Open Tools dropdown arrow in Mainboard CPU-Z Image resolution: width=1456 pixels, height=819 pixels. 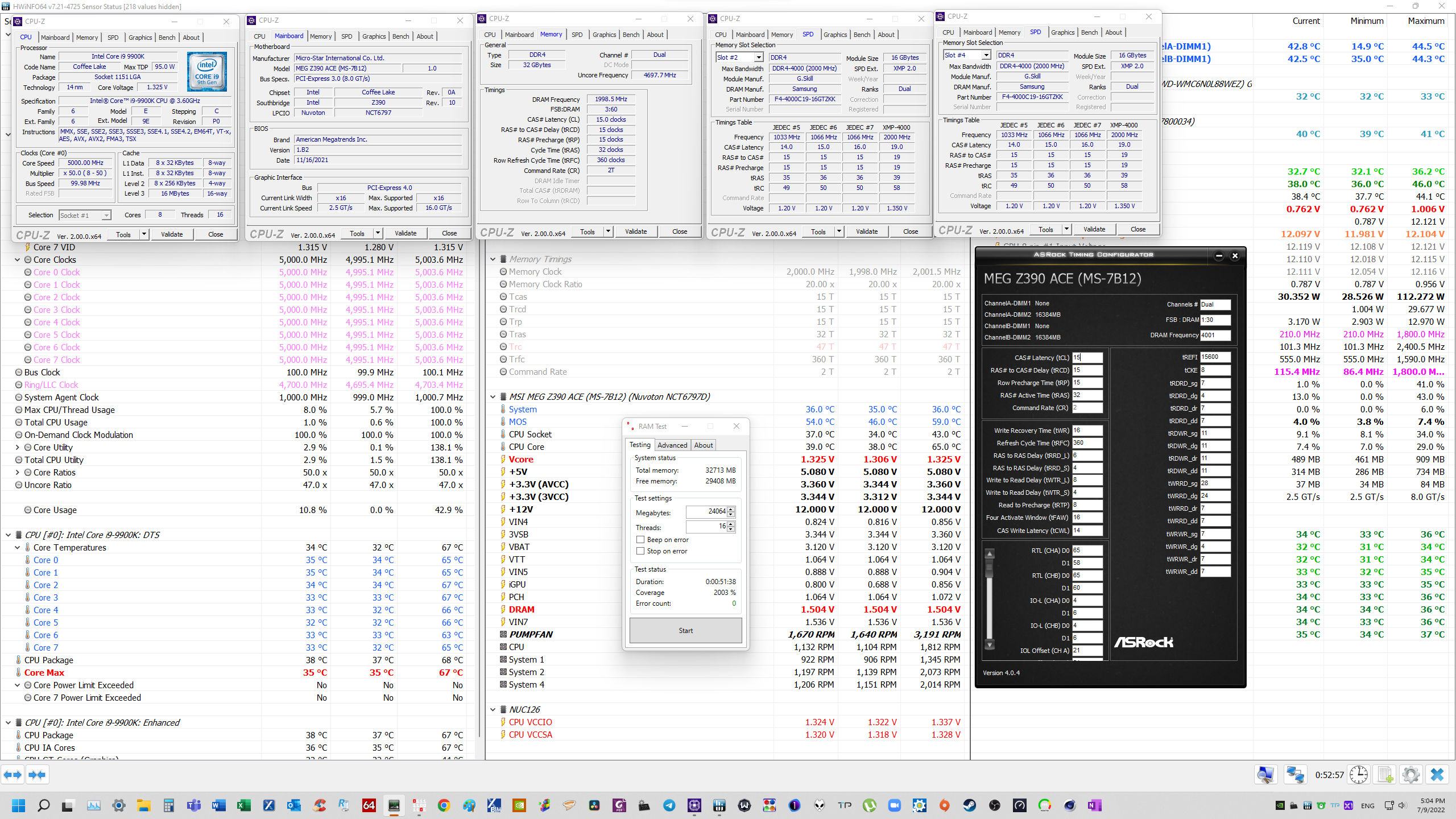tap(378, 233)
